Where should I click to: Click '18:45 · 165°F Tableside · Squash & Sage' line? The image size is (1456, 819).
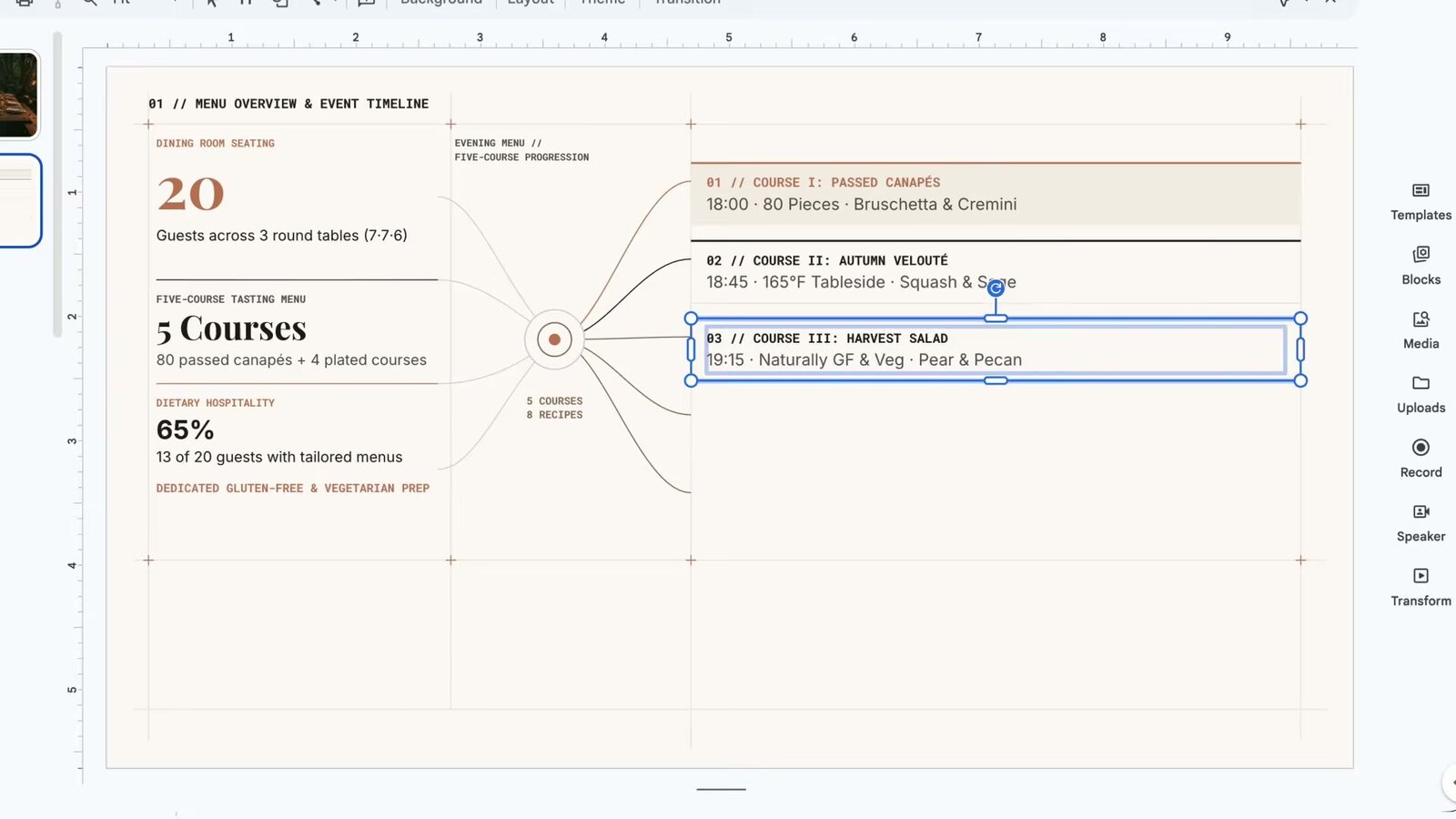tap(861, 282)
